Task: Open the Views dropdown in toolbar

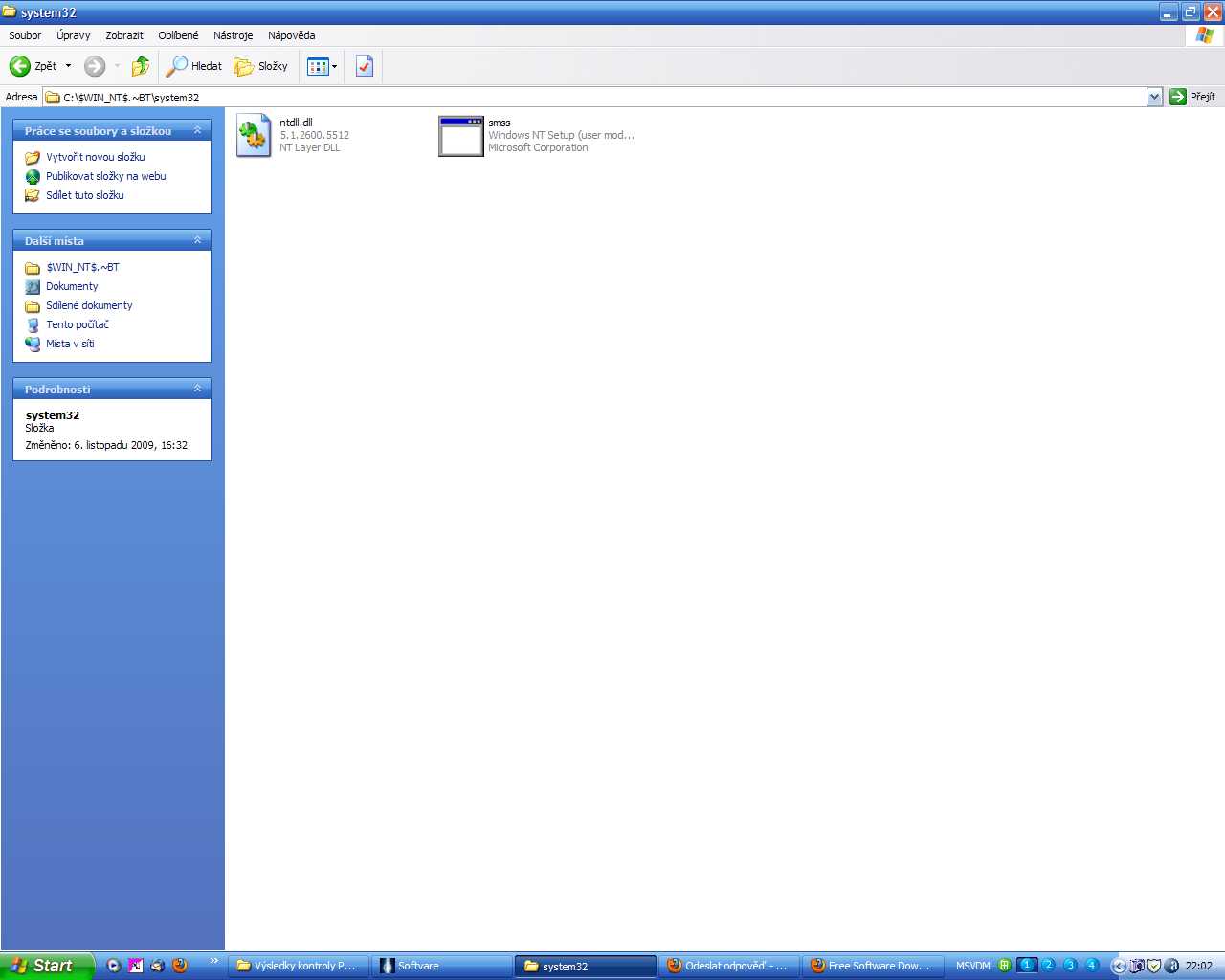Action: point(323,66)
